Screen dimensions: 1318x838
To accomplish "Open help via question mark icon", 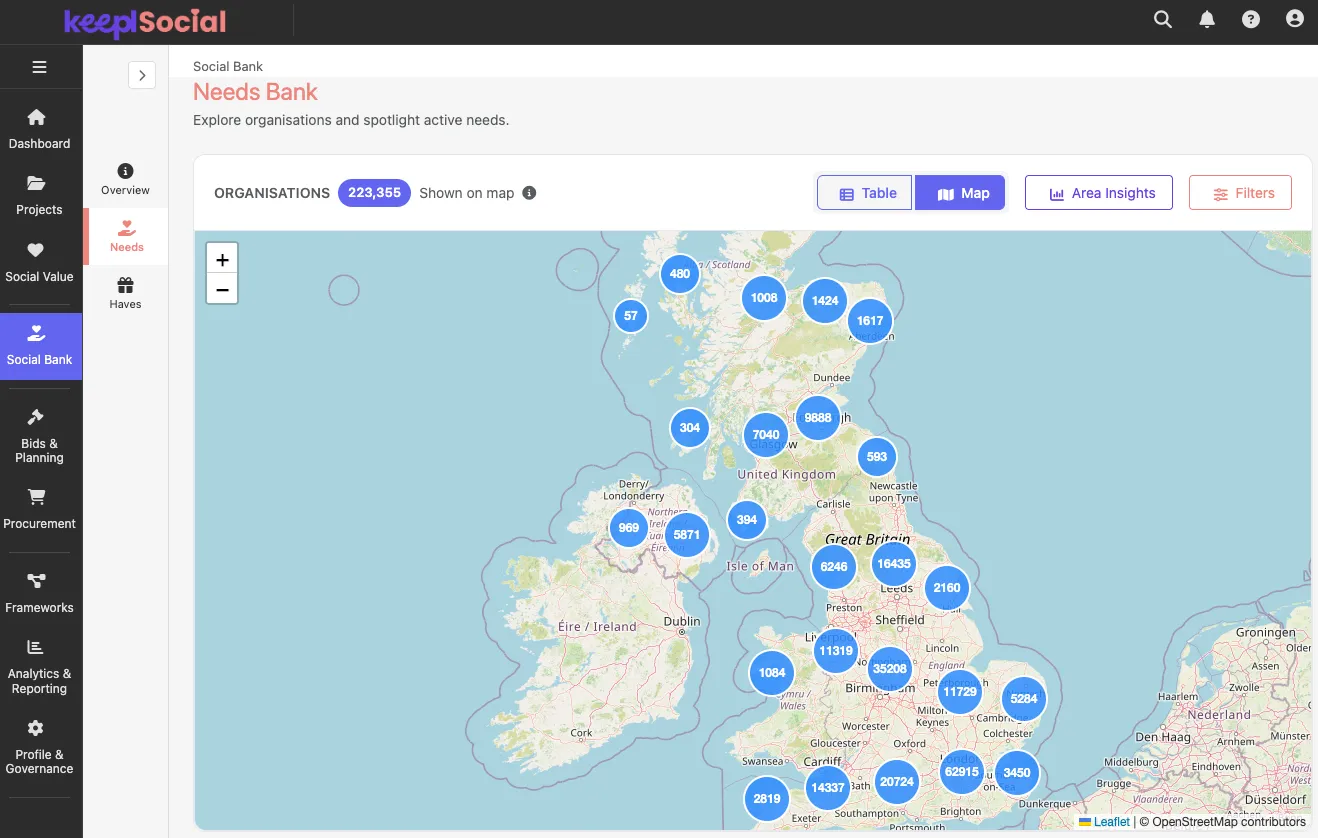I will 1251,19.
